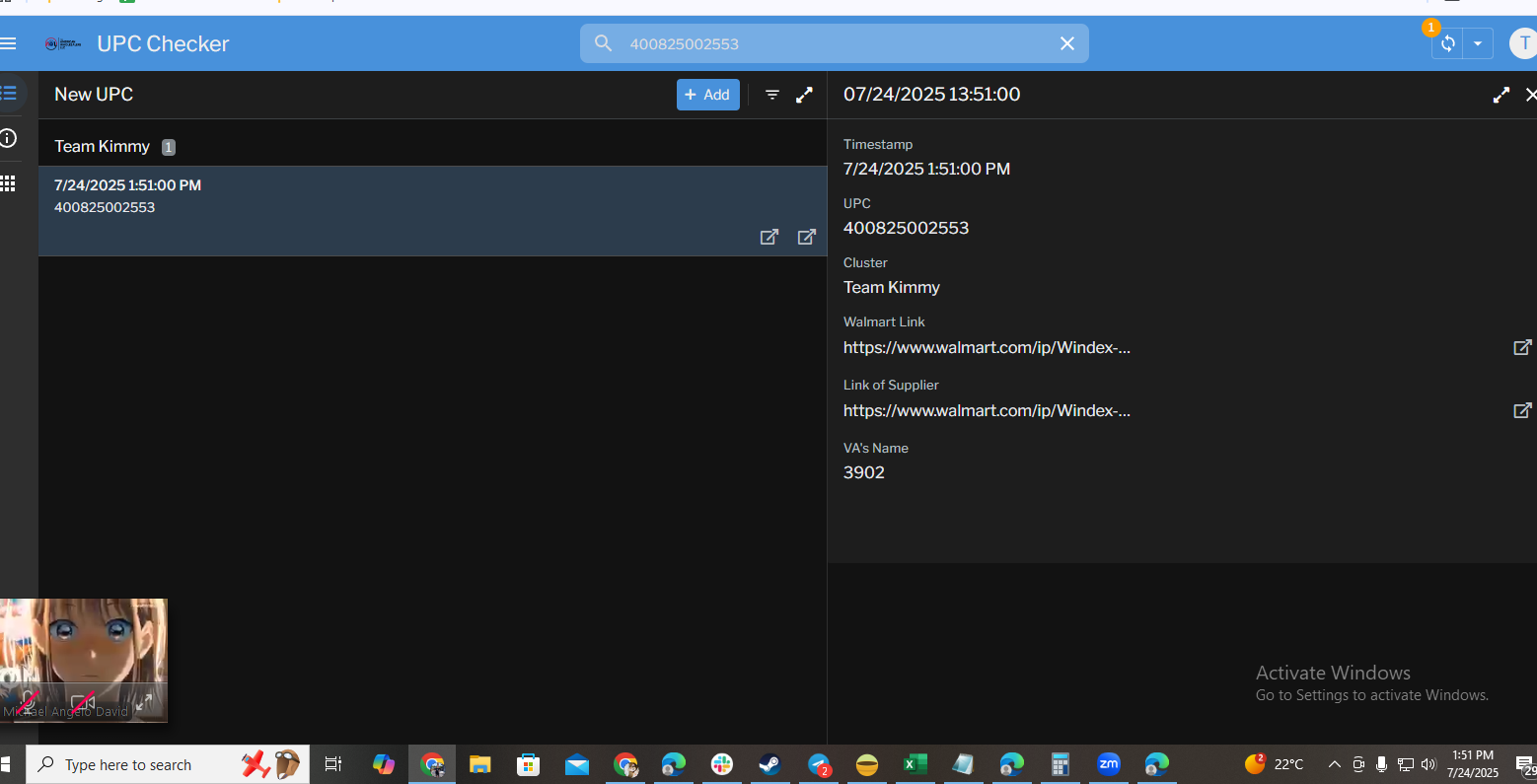The height and width of the screenshot is (784, 1537).
Task: Open Walmart Link external icon in detail pane
Action: tap(1522, 347)
